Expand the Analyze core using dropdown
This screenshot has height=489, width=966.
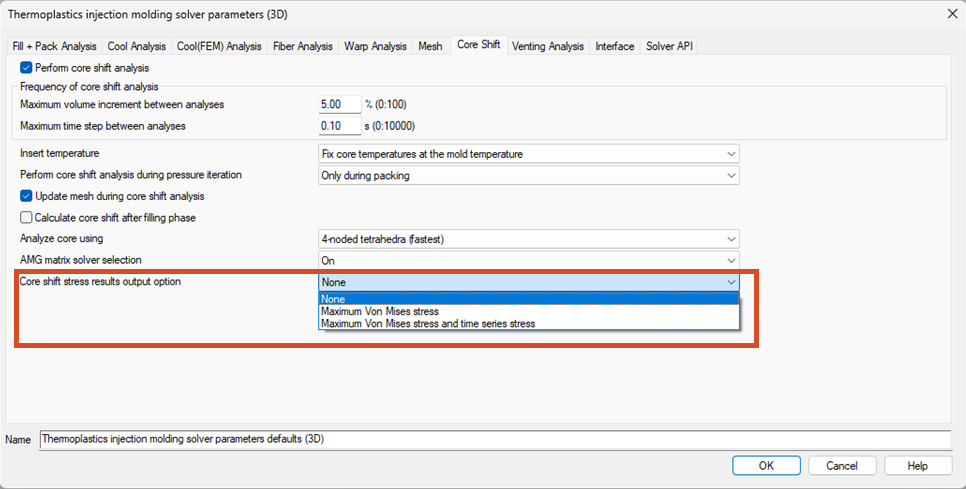529,239
